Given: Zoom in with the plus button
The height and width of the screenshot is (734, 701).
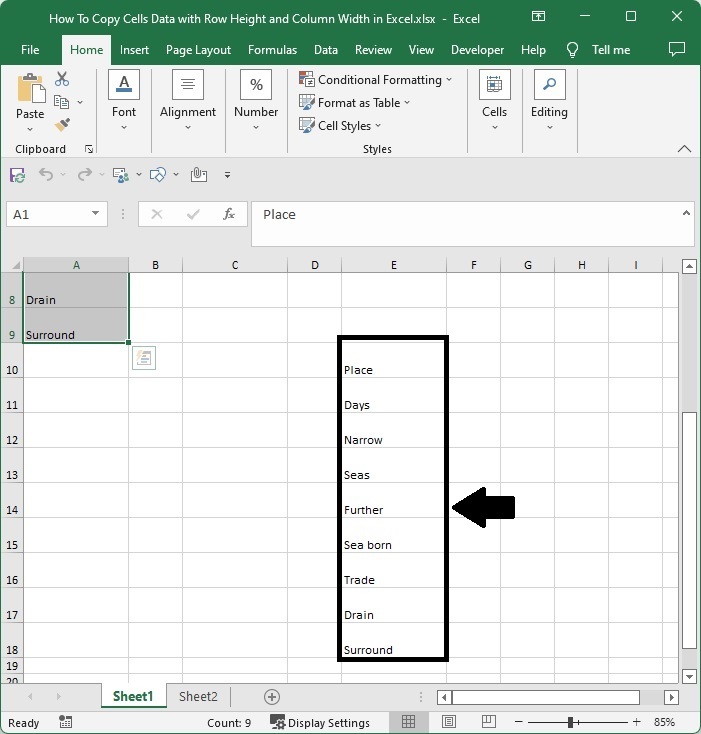Looking at the screenshot, I should pos(636,722).
